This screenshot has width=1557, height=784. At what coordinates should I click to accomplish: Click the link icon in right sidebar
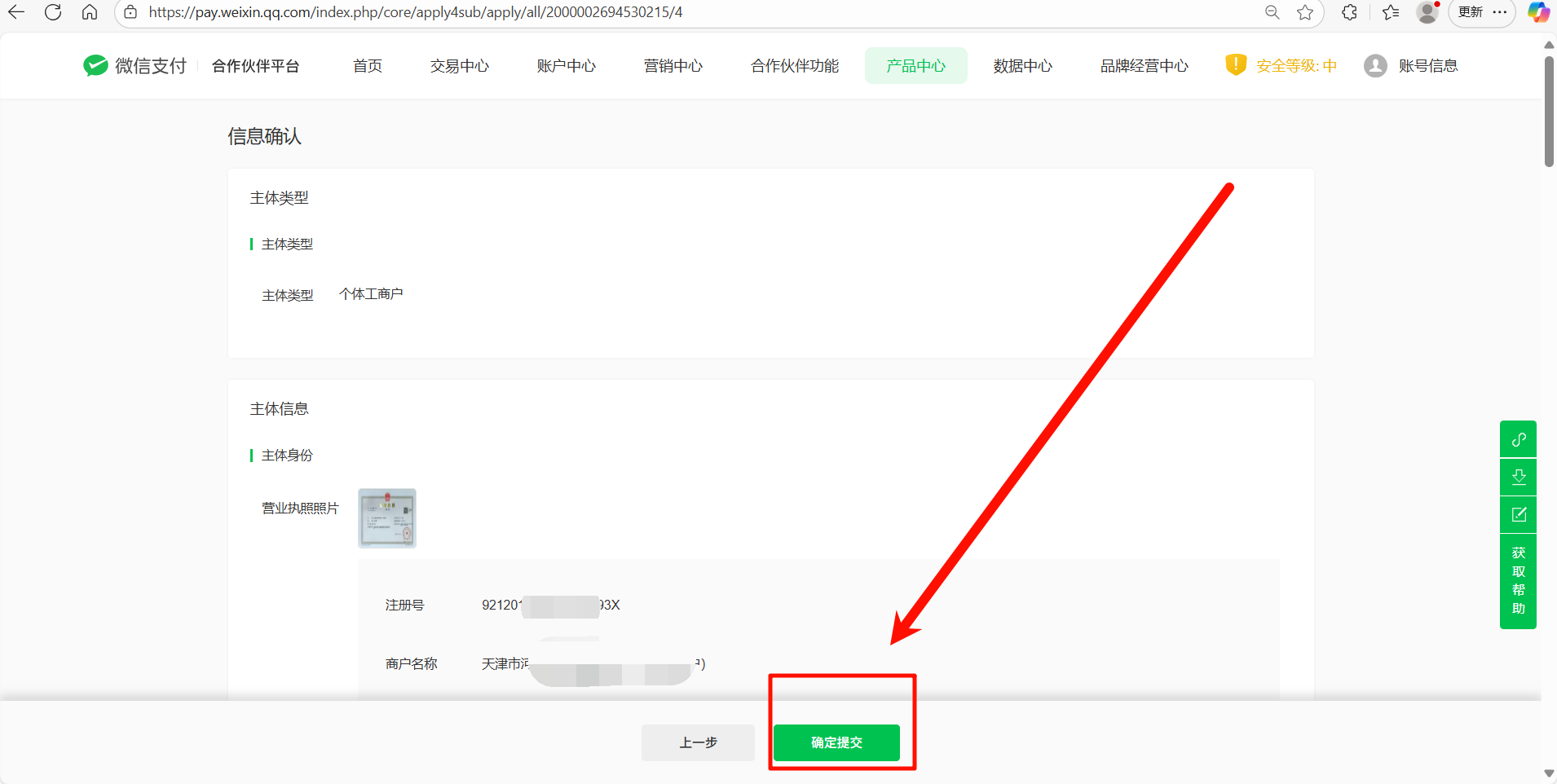[x=1518, y=439]
